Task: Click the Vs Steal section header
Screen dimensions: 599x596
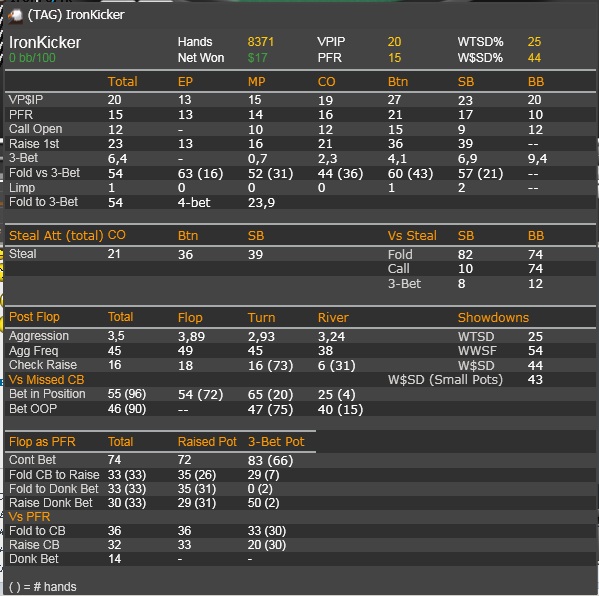Action: (x=412, y=235)
